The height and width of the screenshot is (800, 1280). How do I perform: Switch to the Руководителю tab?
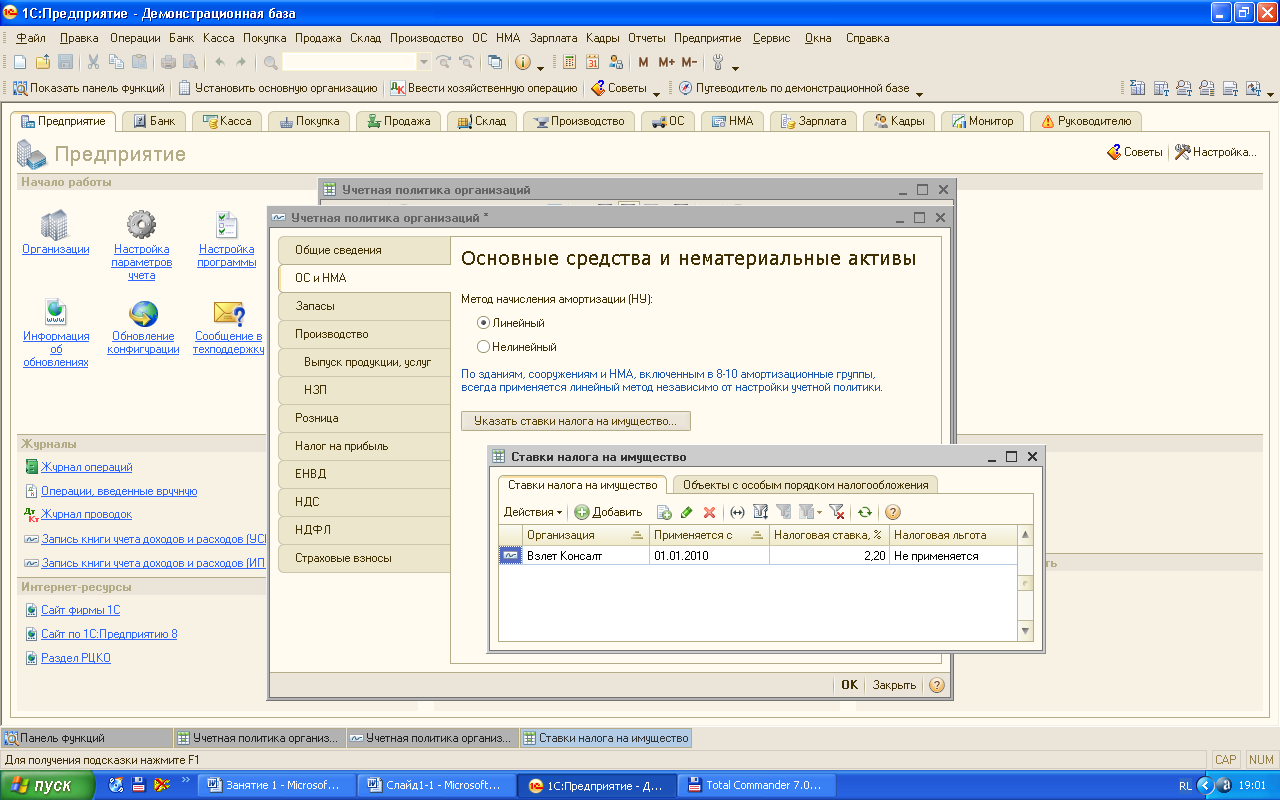1086,121
